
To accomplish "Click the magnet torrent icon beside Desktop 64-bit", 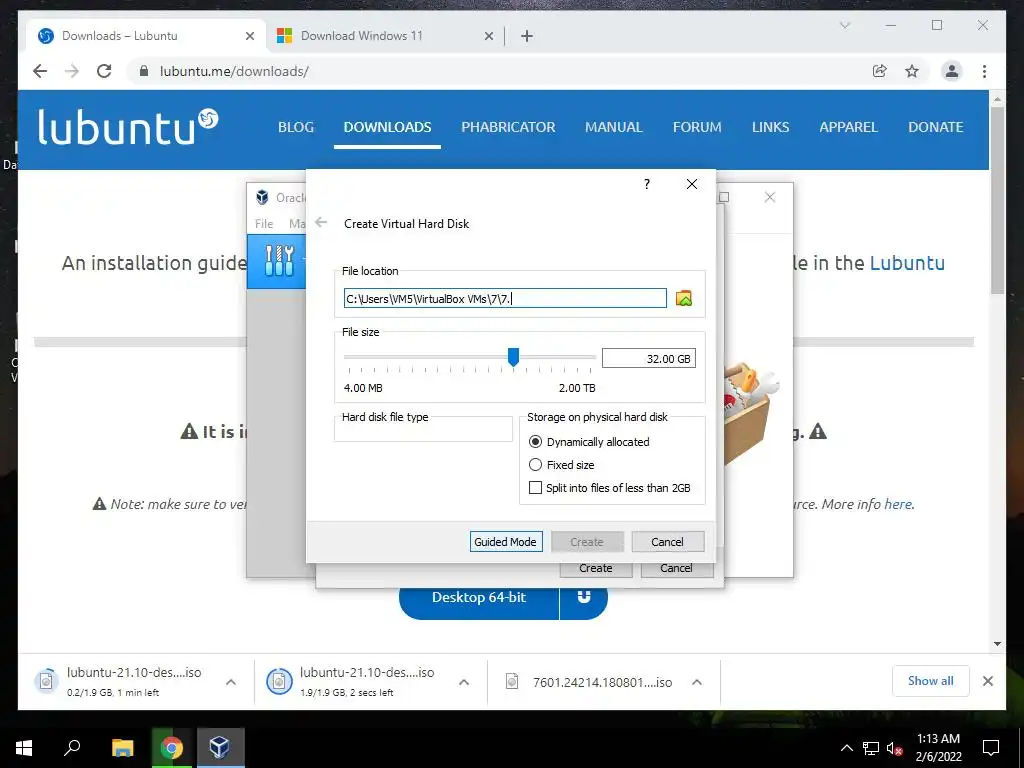I will point(584,598).
